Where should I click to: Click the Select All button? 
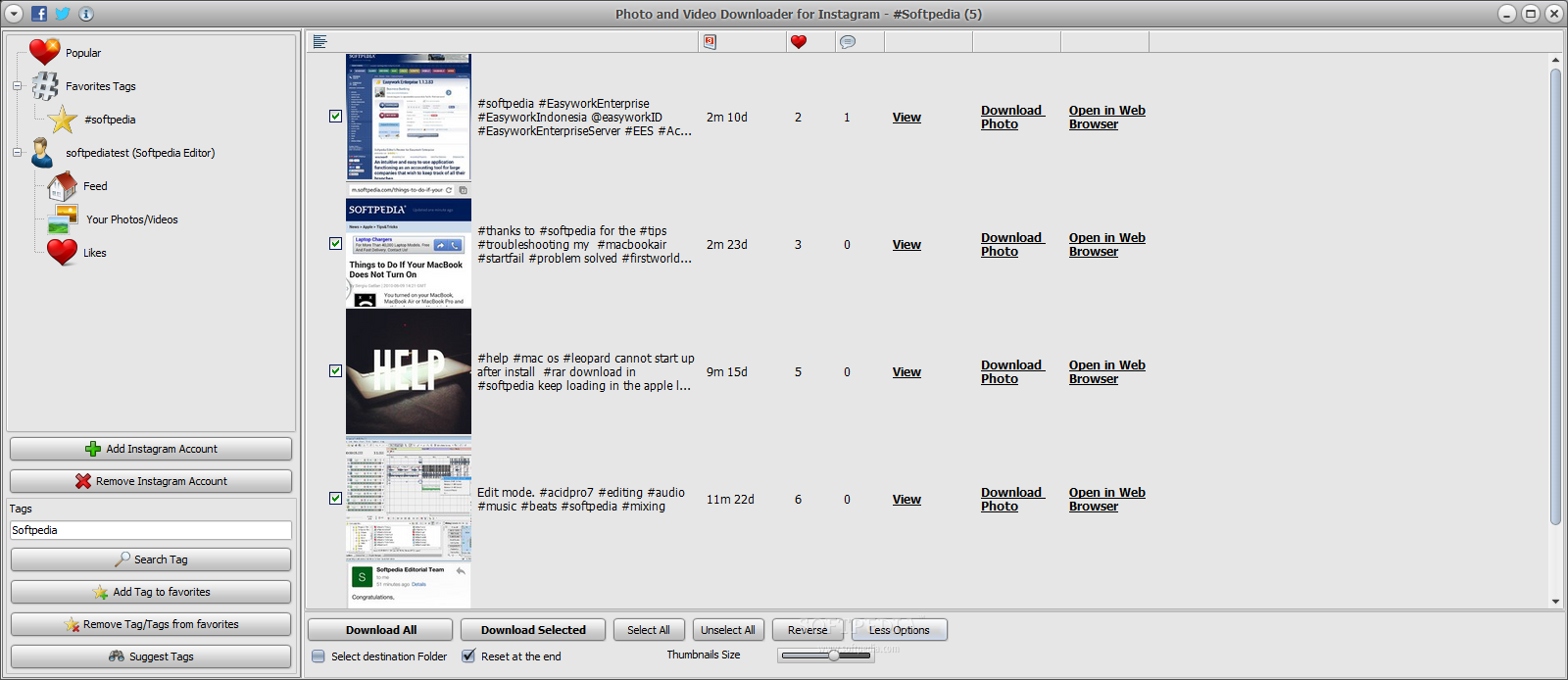click(x=649, y=630)
